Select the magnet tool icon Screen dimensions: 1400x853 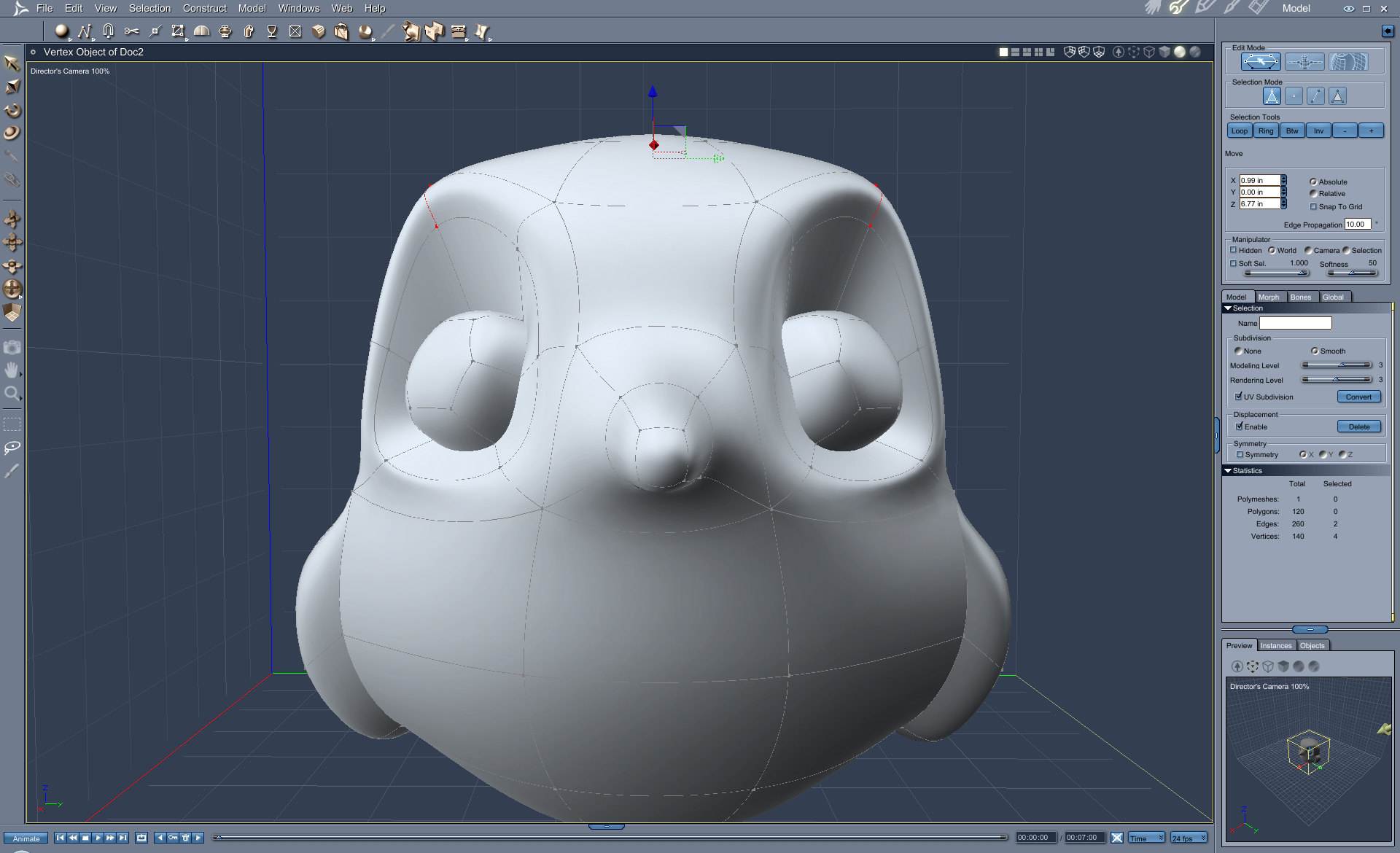[108, 31]
